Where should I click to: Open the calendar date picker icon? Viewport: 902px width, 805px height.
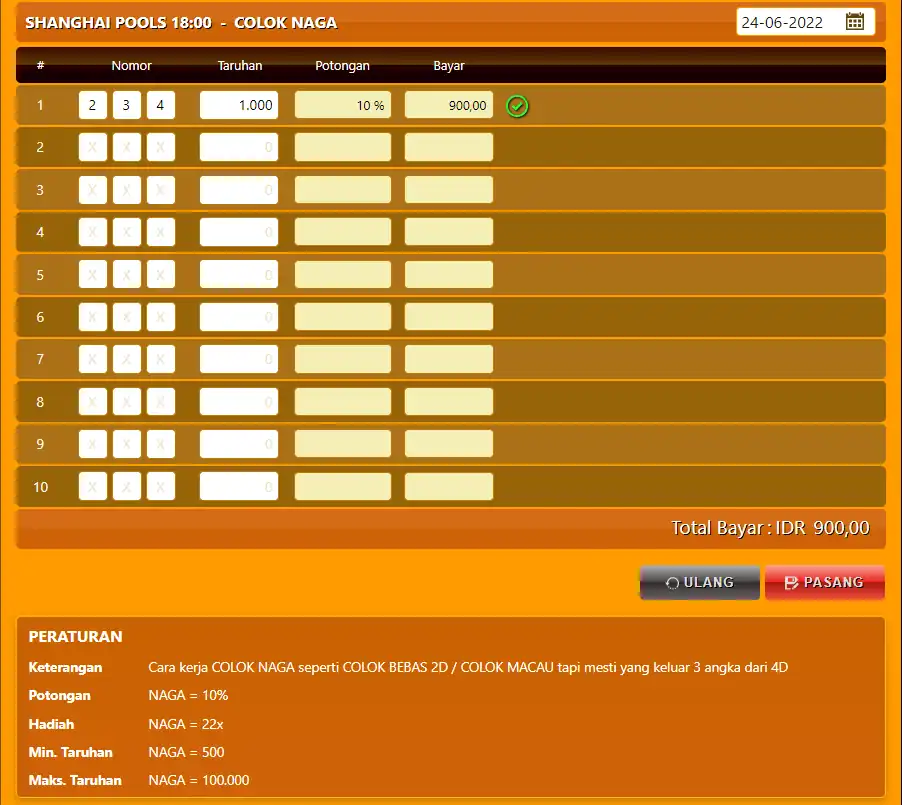(x=855, y=22)
